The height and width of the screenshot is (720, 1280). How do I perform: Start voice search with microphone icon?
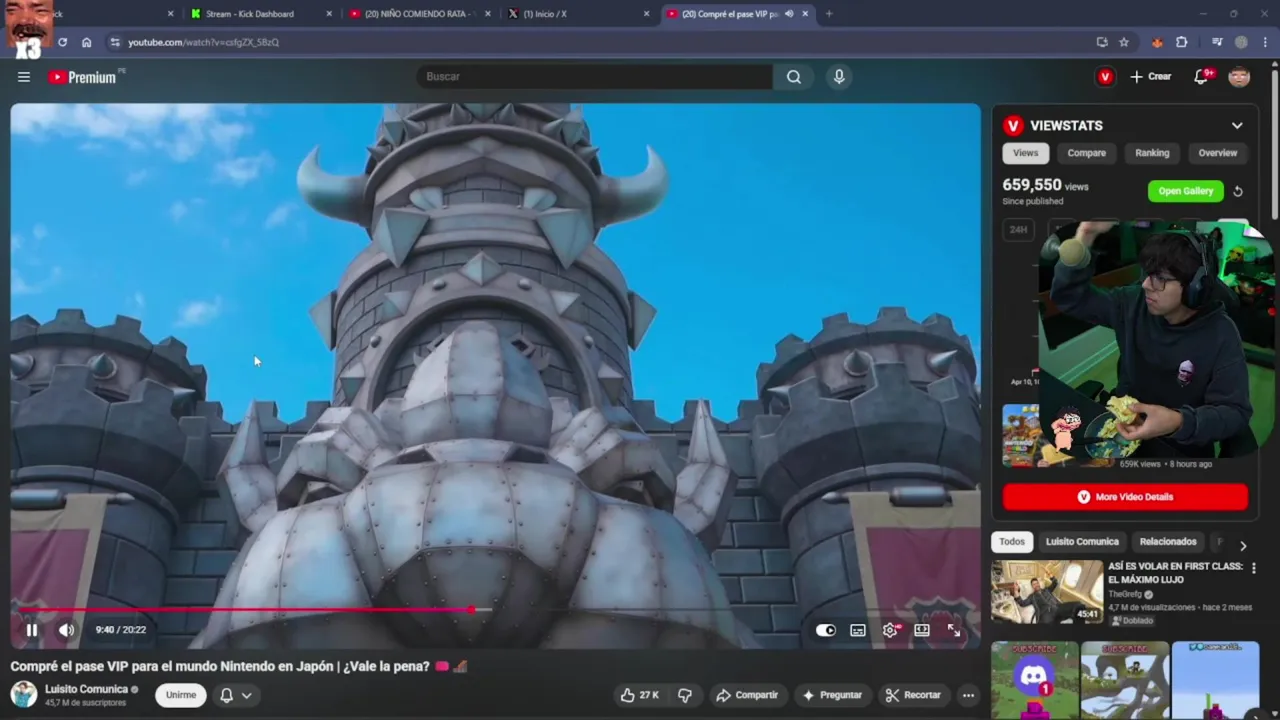point(839,77)
